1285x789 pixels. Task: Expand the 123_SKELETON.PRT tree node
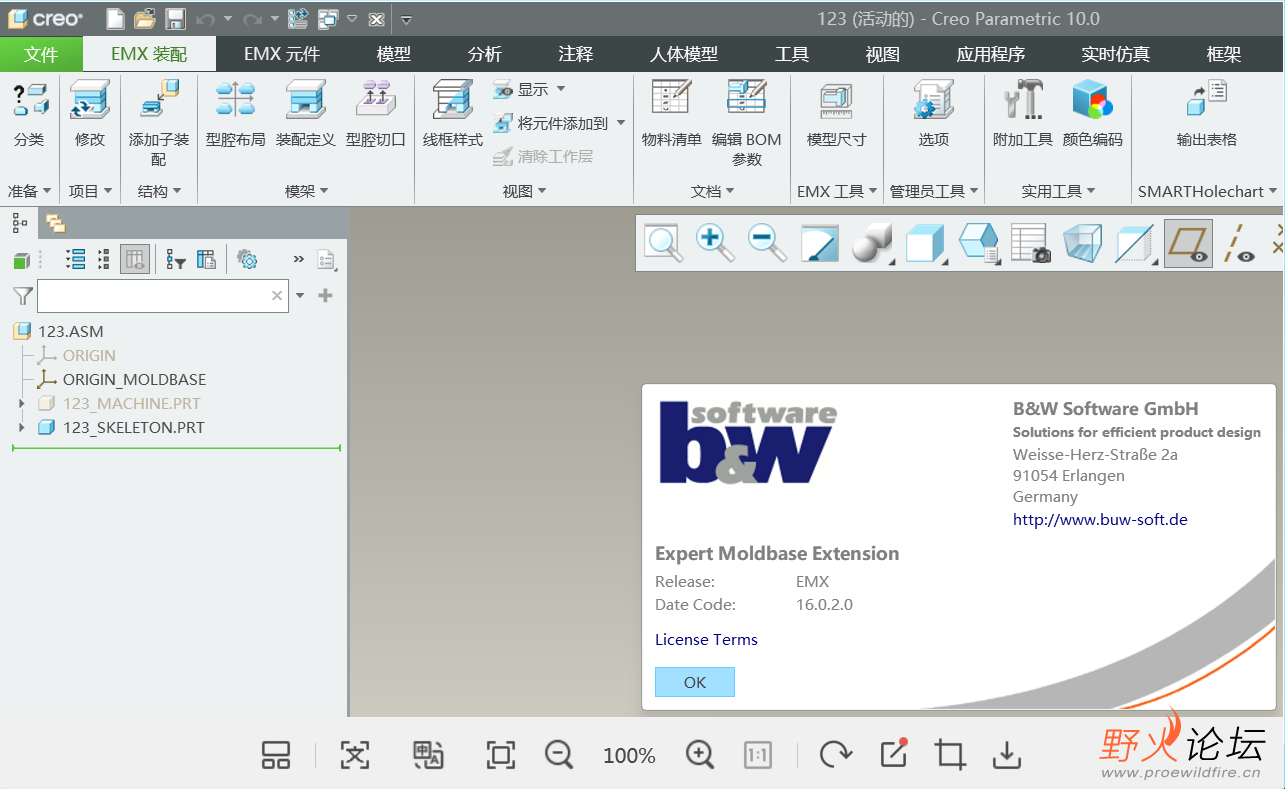pos(21,427)
